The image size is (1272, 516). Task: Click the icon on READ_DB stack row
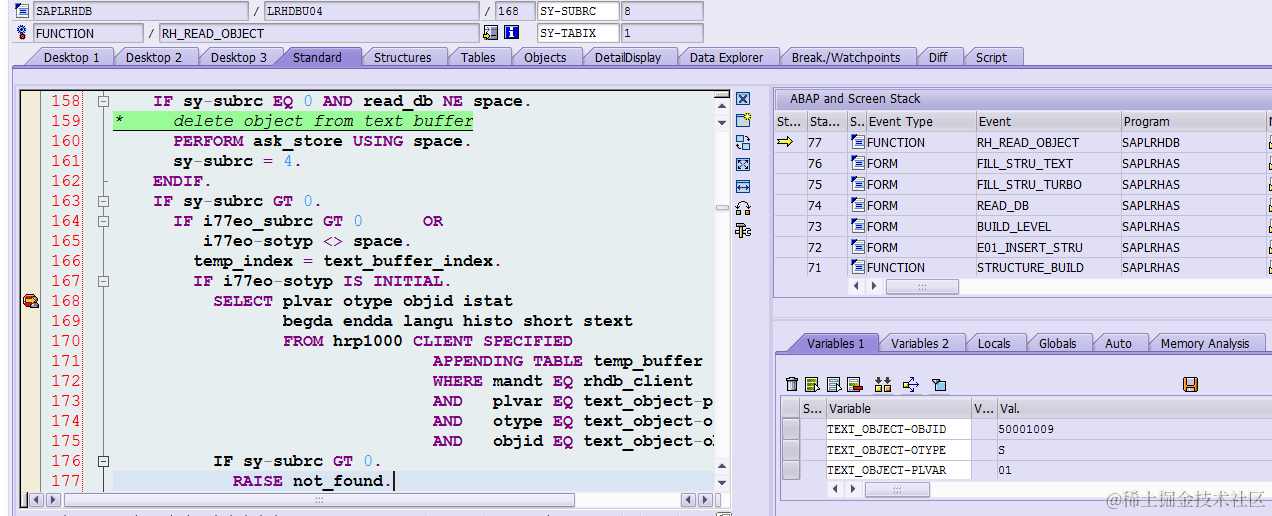tap(858, 205)
